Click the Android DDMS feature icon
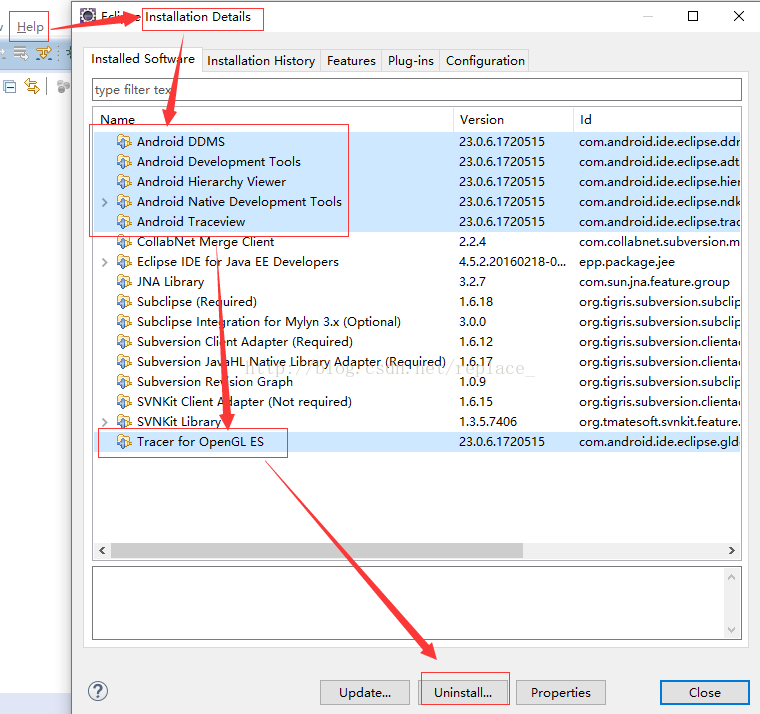The height and width of the screenshot is (714, 760). [x=124, y=142]
